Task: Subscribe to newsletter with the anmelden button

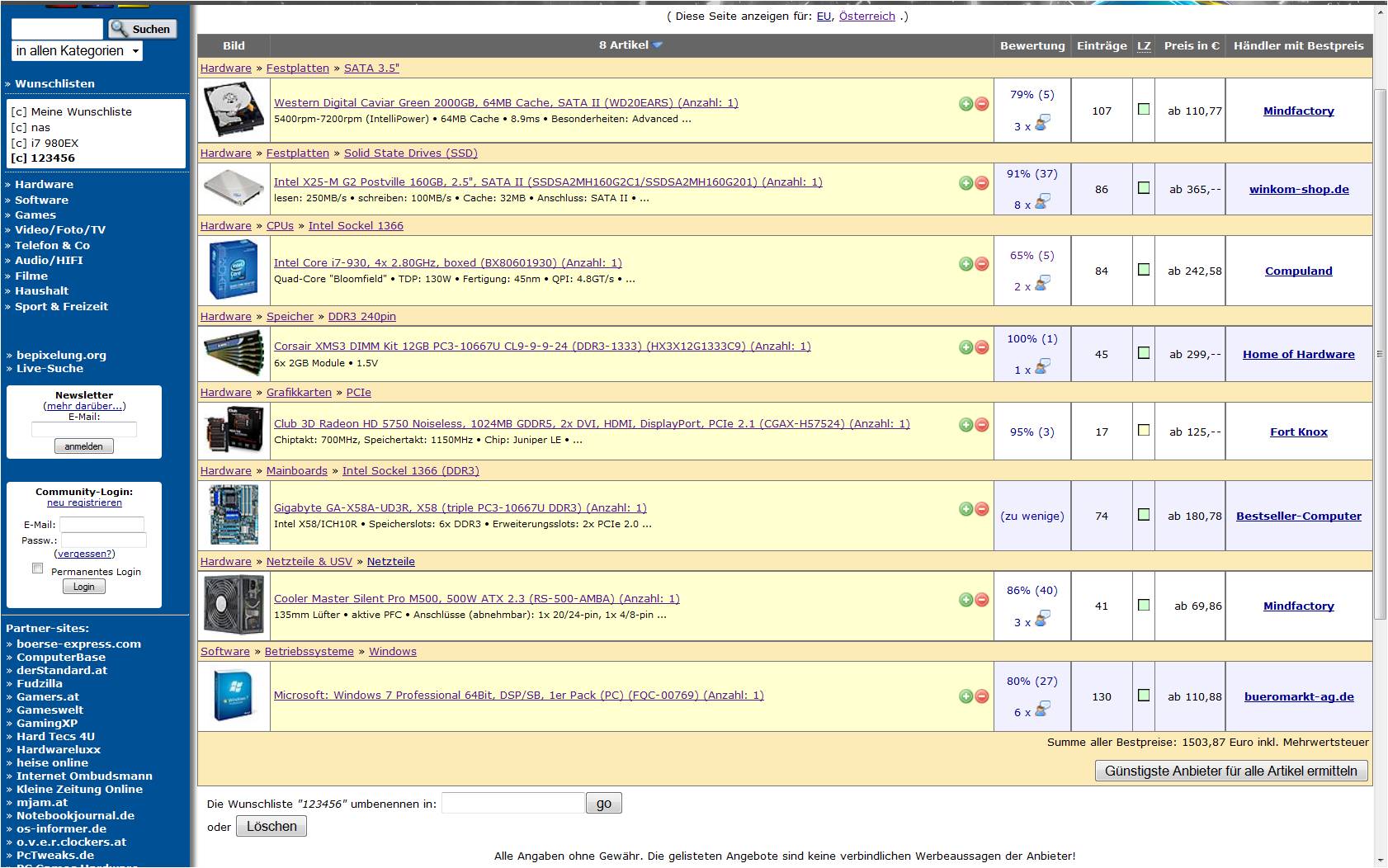Action: click(x=84, y=446)
